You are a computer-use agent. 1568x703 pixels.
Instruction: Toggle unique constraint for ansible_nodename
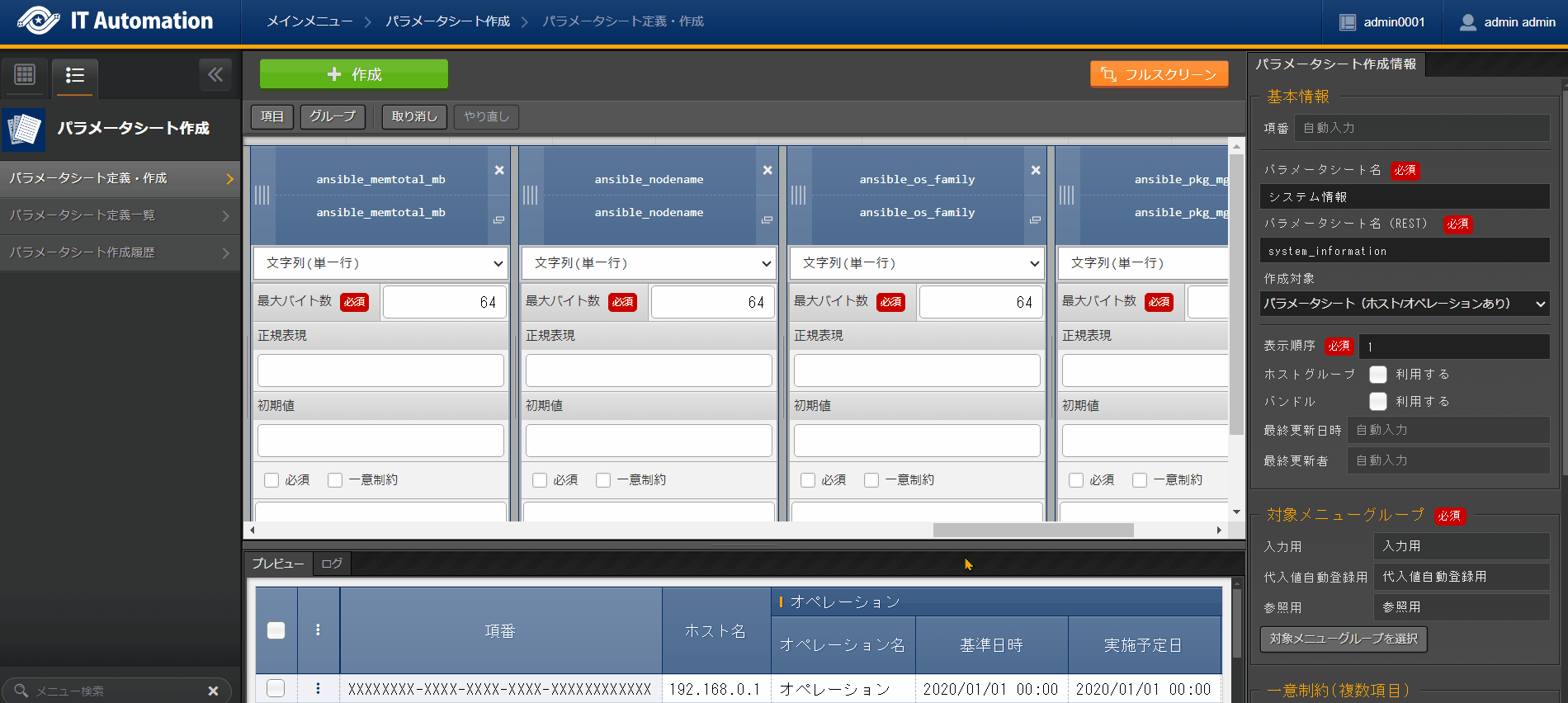pyautogui.click(x=603, y=480)
